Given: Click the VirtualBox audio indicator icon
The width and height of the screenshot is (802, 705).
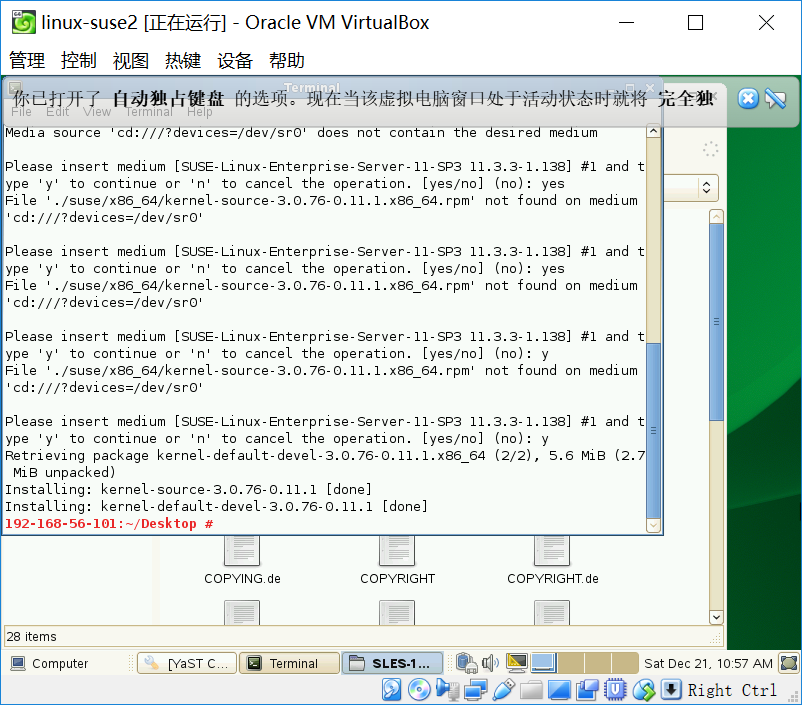Looking at the screenshot, I should (x=447, y=690).
